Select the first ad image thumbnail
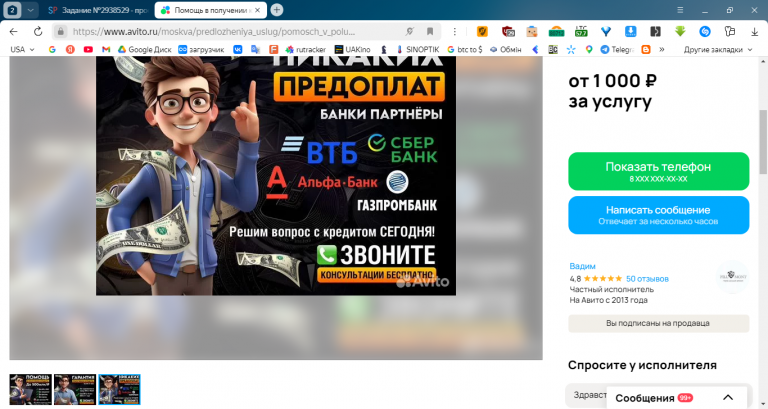768x409 pixels. (30, 389)
